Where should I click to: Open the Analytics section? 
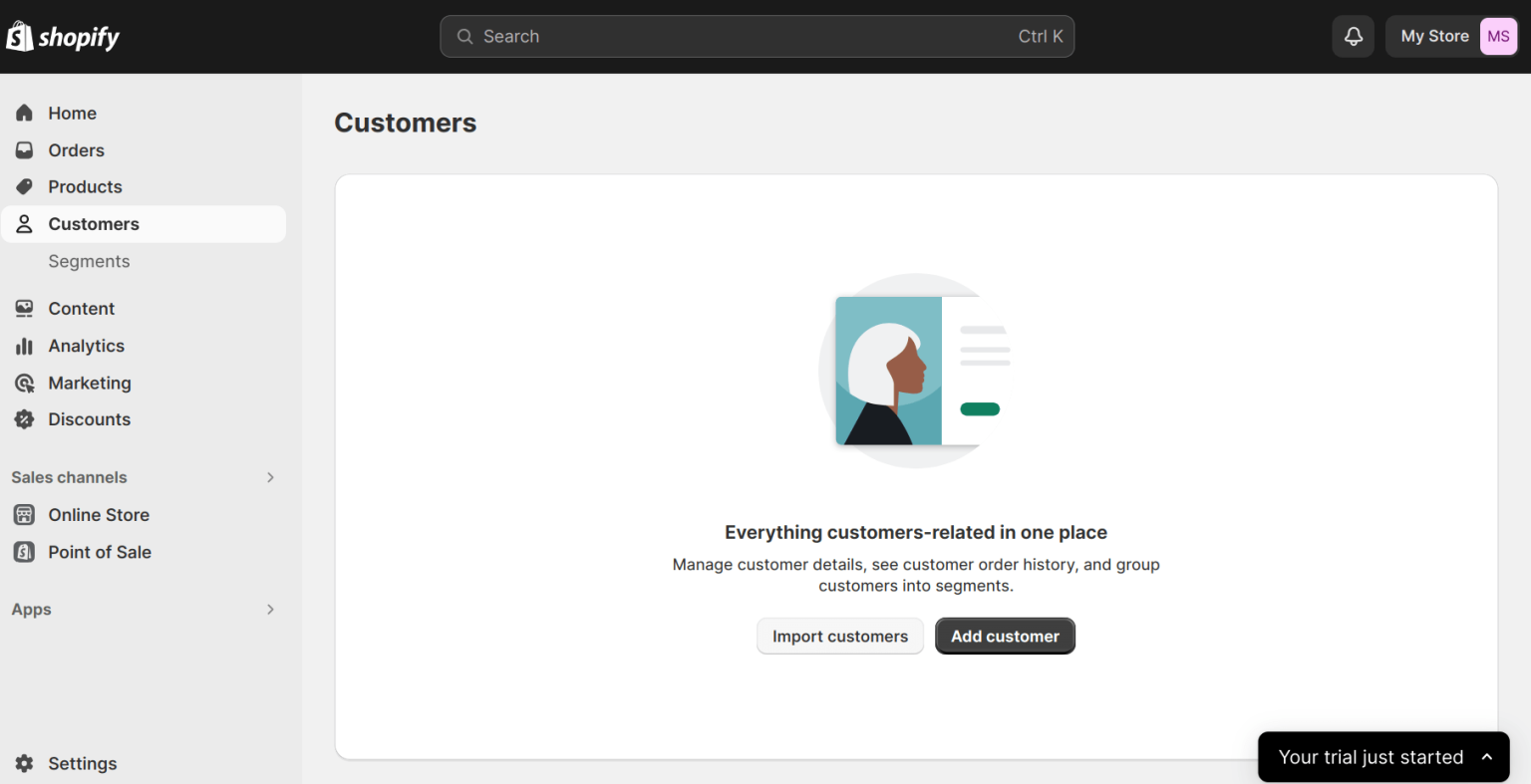point(86,346)
